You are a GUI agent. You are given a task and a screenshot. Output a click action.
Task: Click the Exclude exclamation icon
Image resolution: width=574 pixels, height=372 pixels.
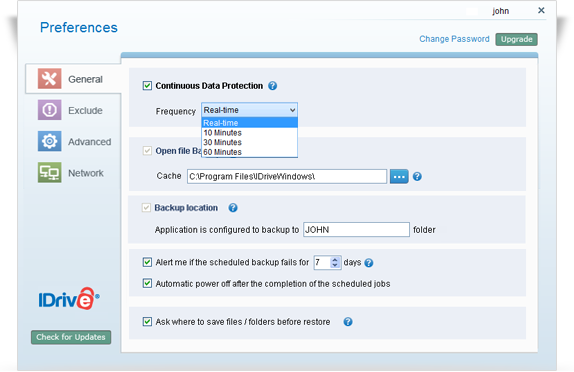tap(49, 110)
